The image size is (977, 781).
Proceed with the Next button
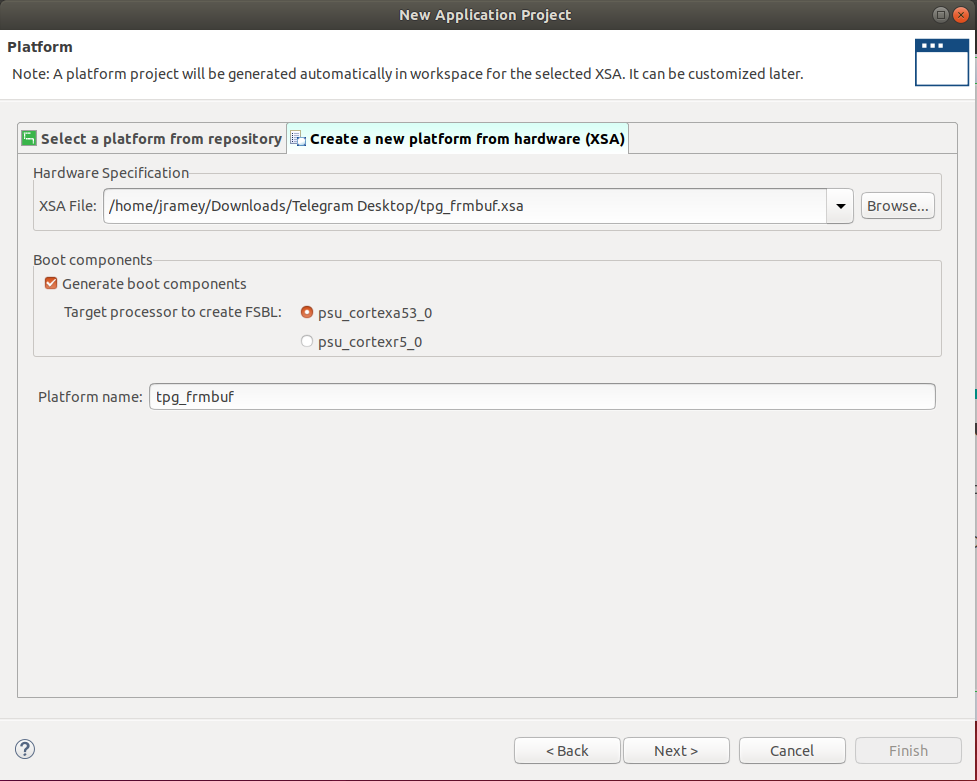pyautogui.click(x=676, y=750)
